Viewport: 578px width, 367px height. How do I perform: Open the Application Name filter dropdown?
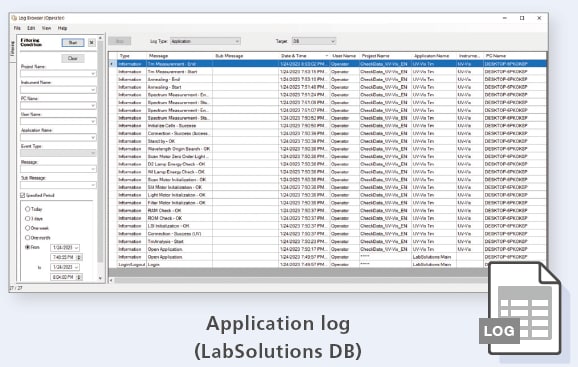93,137
